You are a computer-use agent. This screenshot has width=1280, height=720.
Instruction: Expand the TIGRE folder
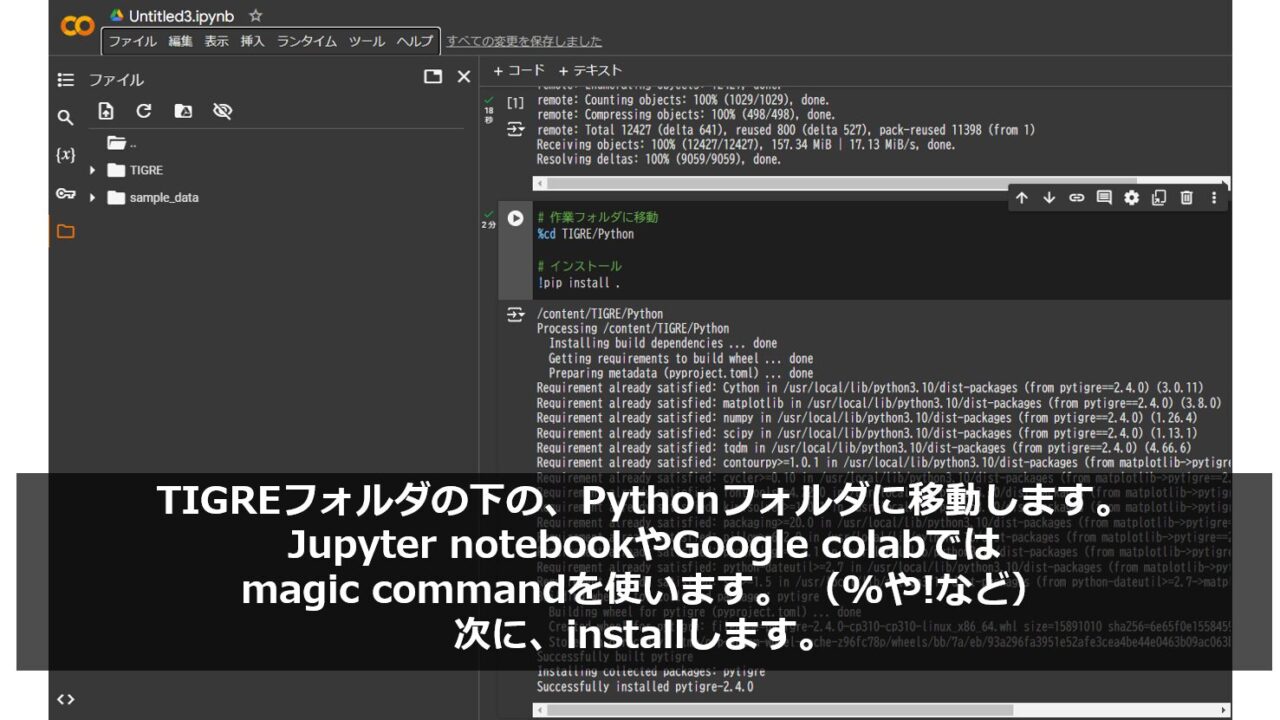[92, 170]
